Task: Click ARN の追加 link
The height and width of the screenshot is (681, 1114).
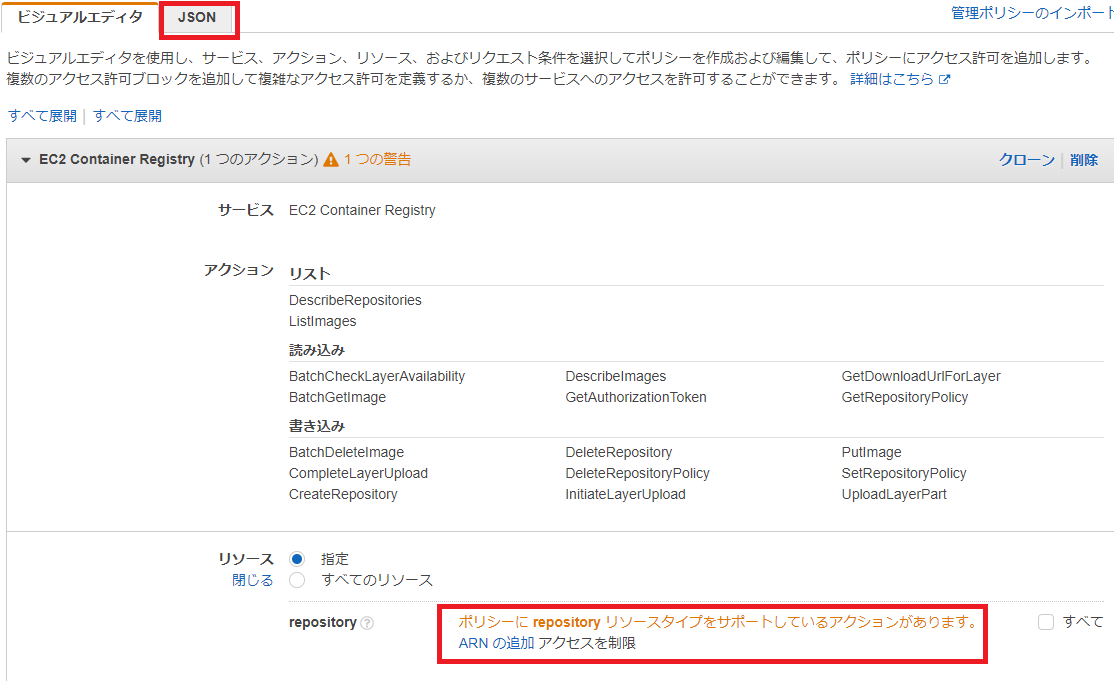Action: [496, 643]
